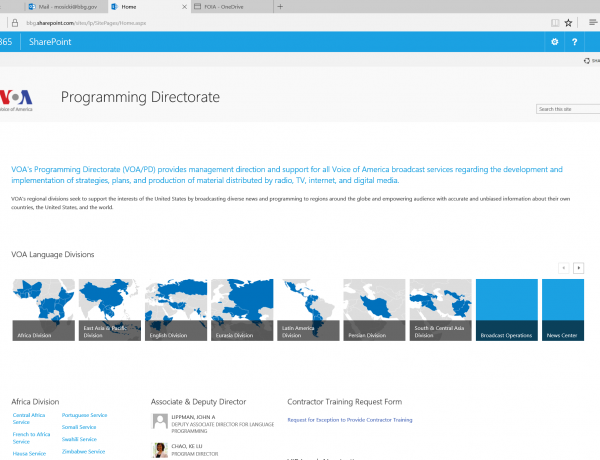
Task: Open Broadcast Operations tile
Action: click(x=507, y=310)
